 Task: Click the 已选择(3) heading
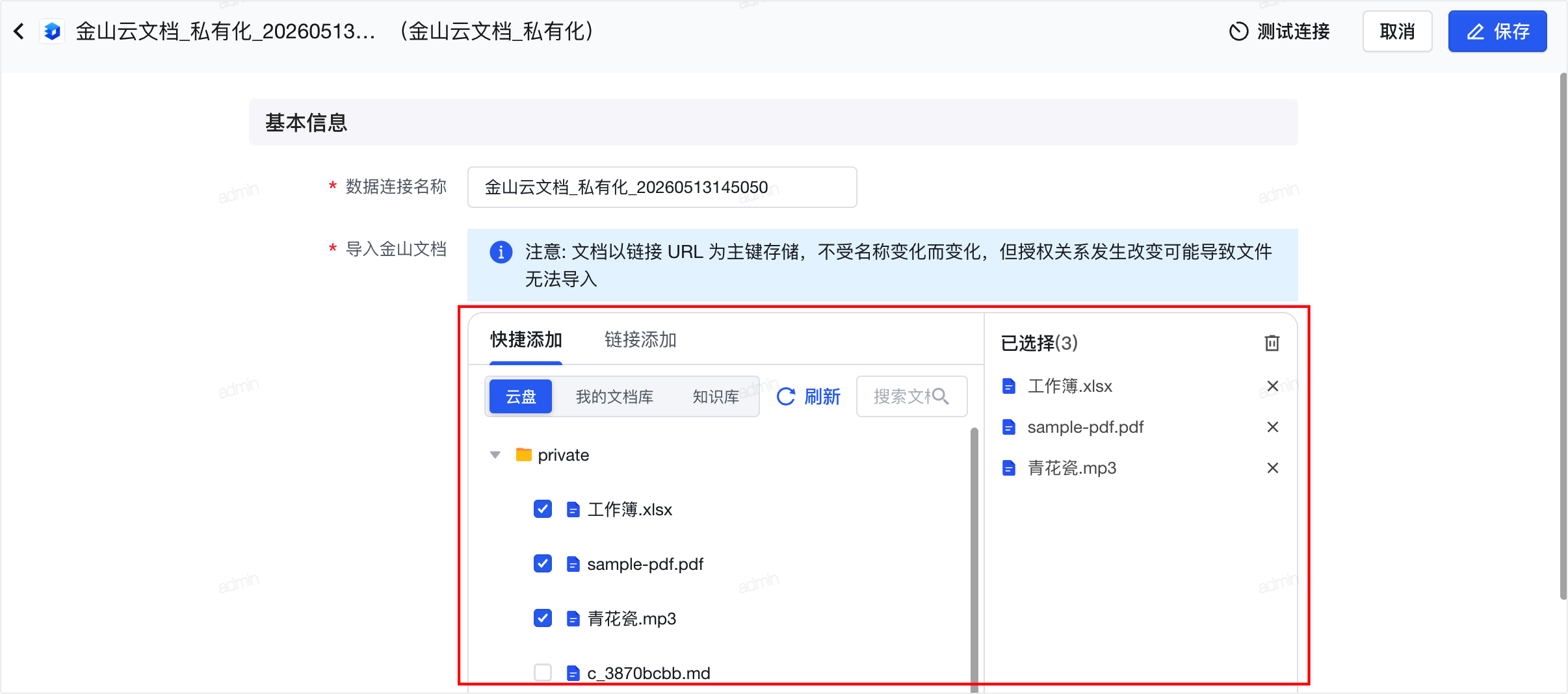pyautogui.click(x=1039, y=342)
